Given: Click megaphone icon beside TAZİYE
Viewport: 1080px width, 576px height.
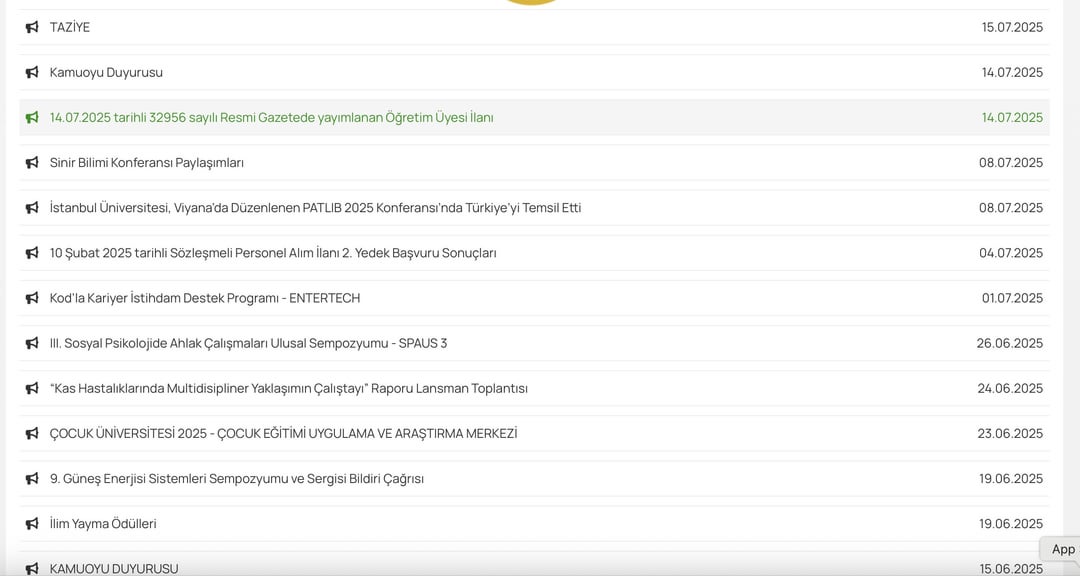Looking at the screenshot, I should tap(32, 28).
